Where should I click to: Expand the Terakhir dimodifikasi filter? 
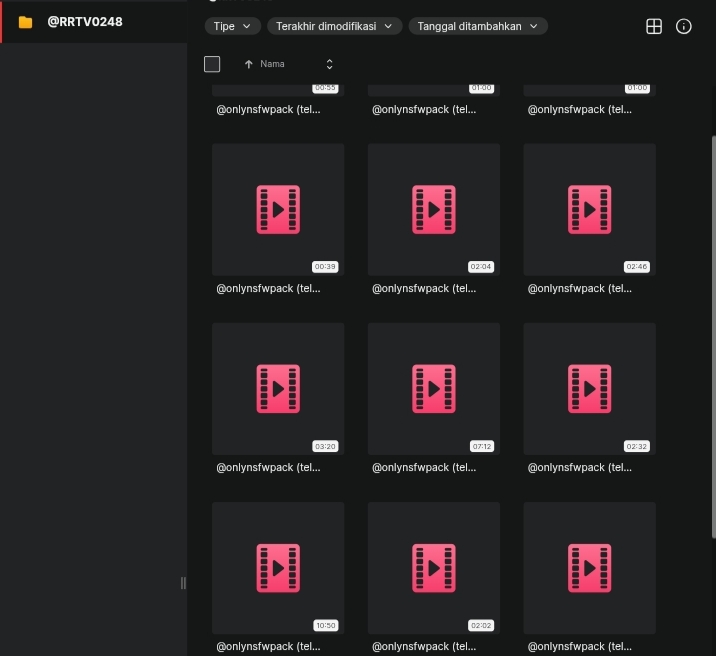[334, 26]
